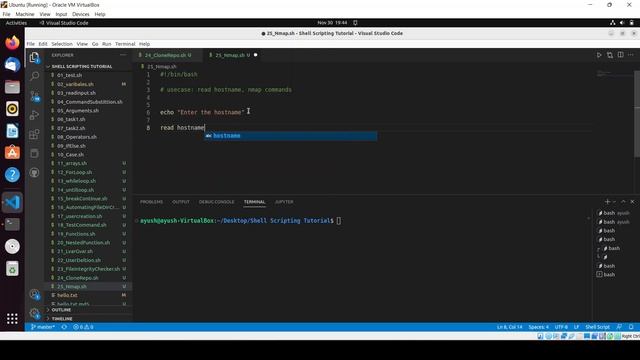Click Shell Script language mode
This screenshot has height=360, width=640.
tap(598, 327)
